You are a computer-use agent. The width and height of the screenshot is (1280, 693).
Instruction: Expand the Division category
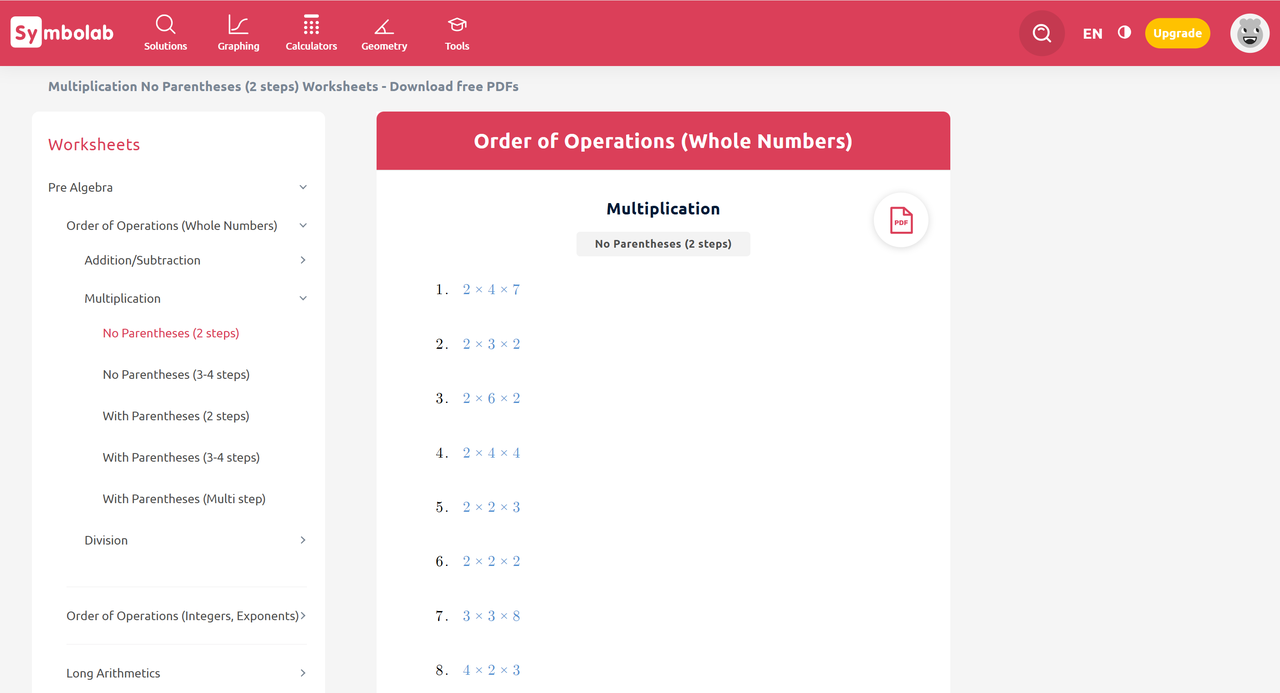[303, 540]
